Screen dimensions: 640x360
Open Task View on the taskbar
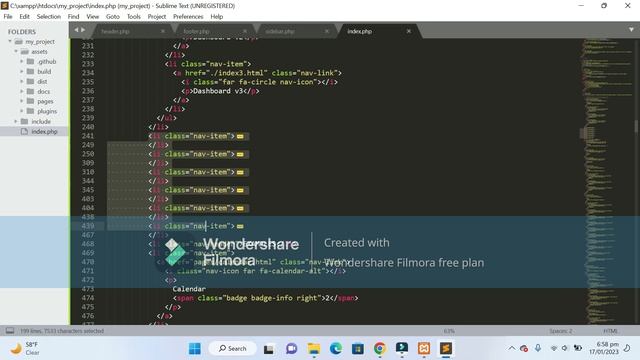tap(269, 349)
